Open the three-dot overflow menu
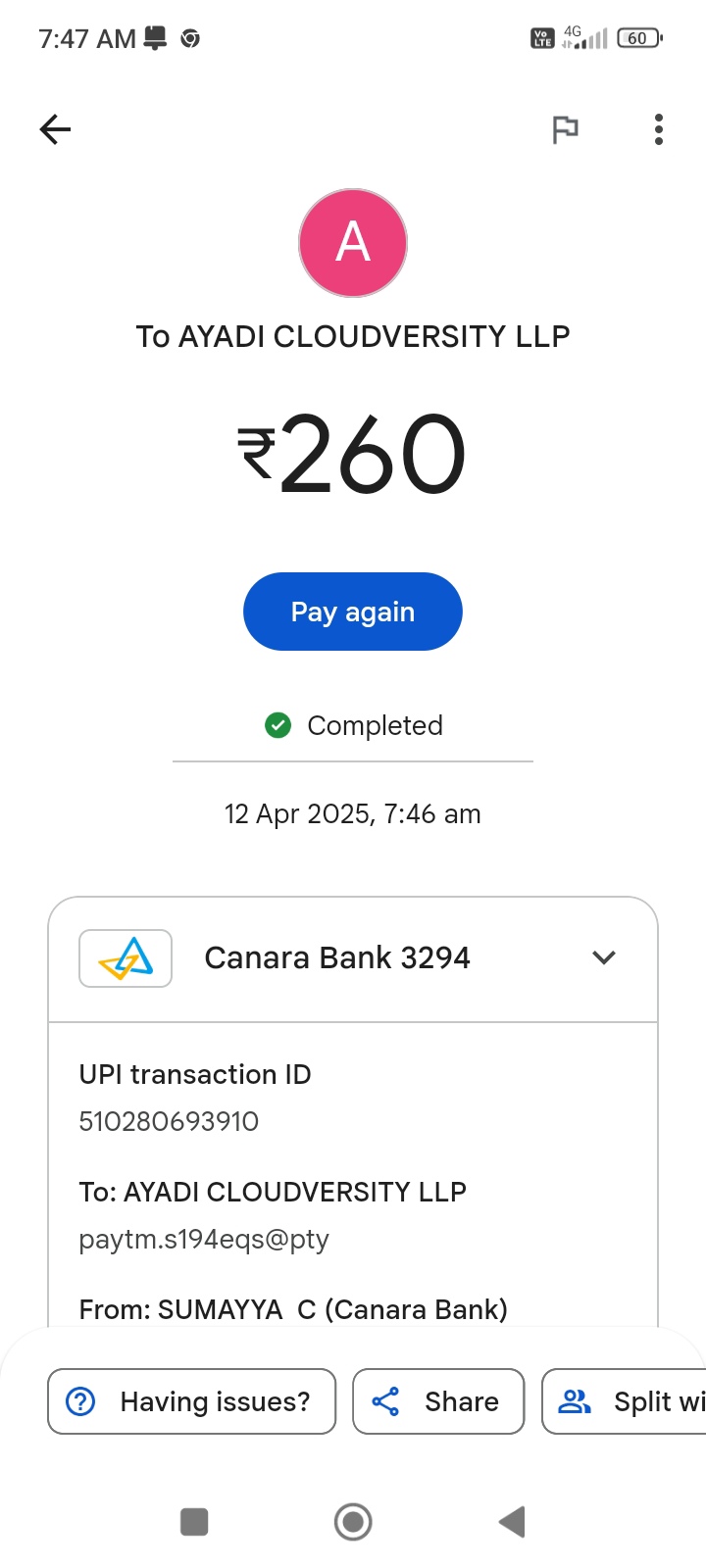The width and height of the screenshot is (706, 1568). 658,129
